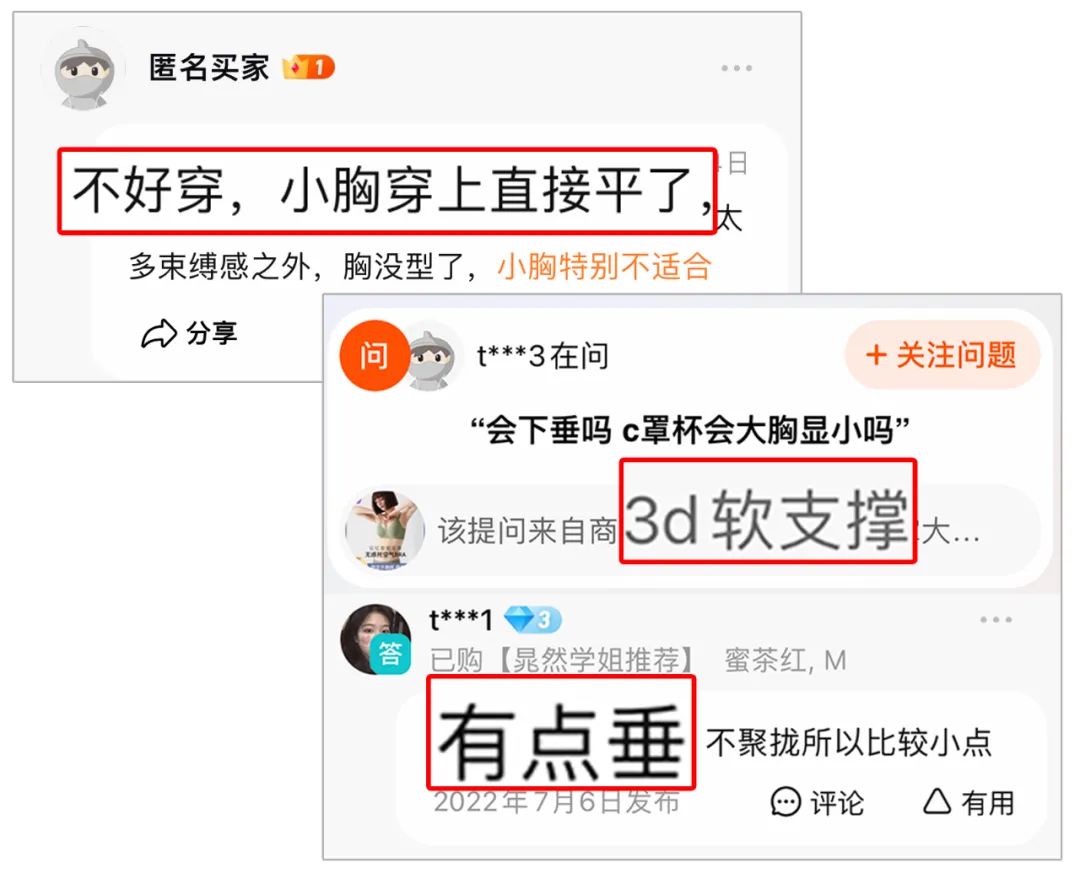The width and height of the screenshot is (1080, 879).
Task: Click the 分享 share label
Action: (x=211, y=334)
